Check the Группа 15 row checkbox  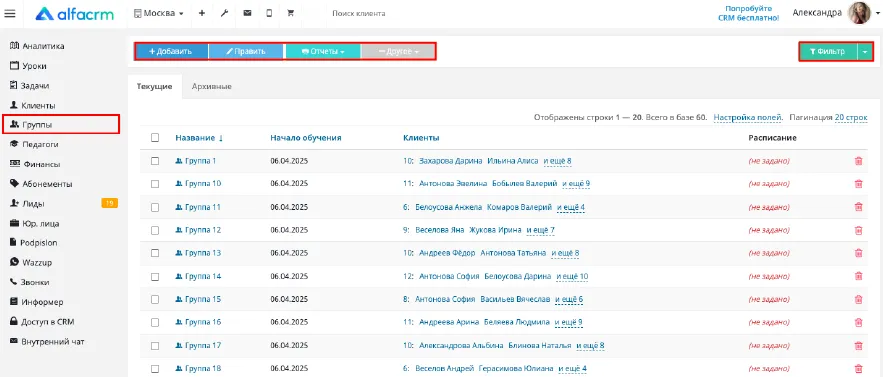coord(155,299)
